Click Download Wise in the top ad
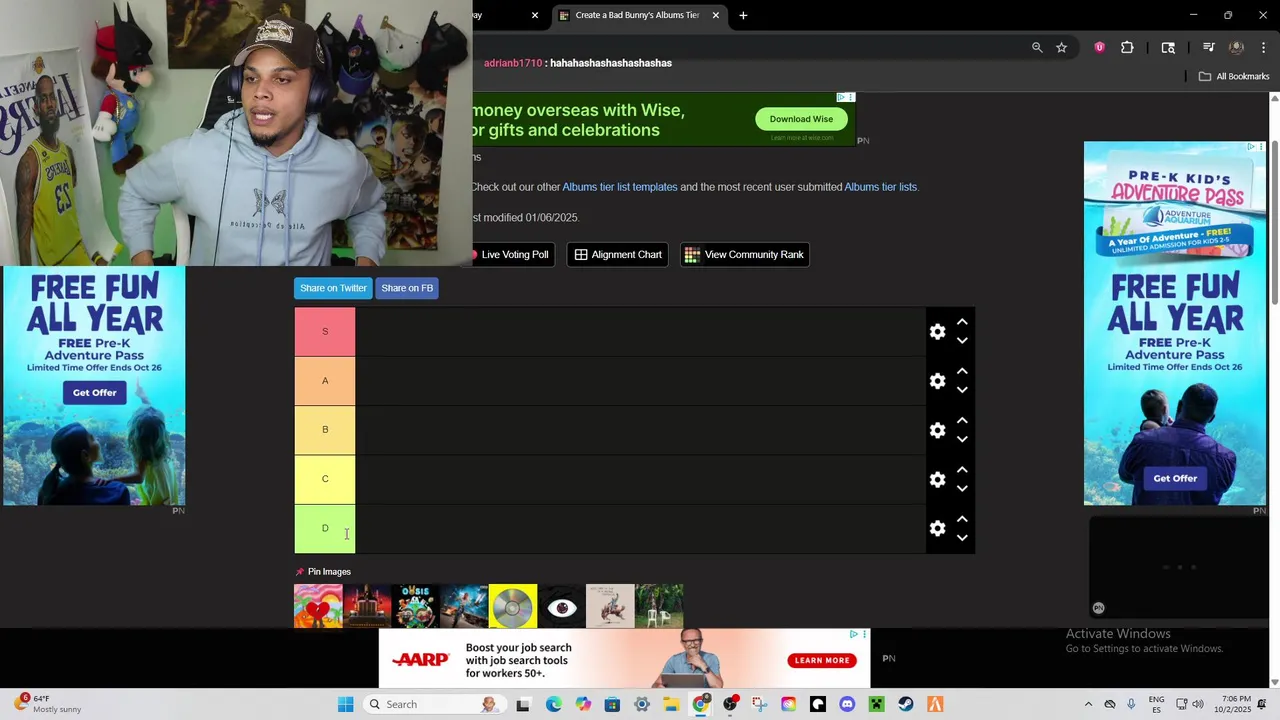 click(801, 119)
